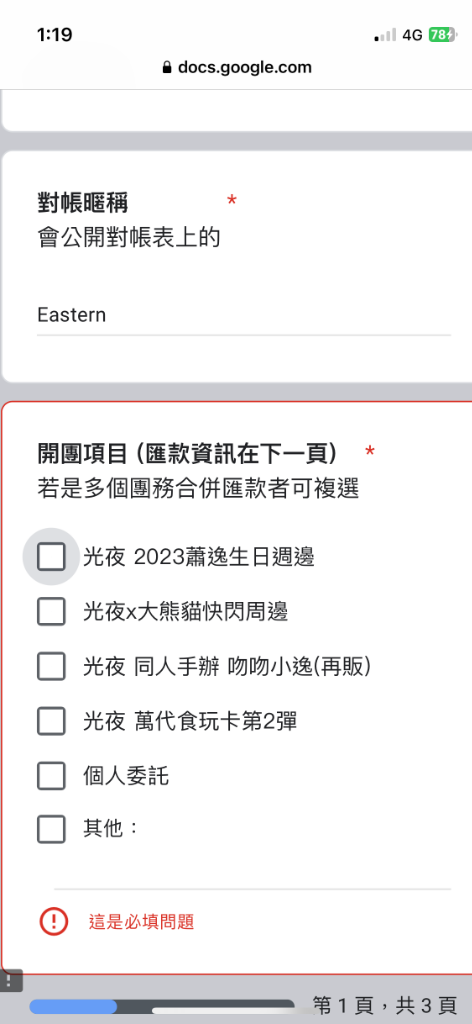Viewport: 472px width, 1024px height.
Task: Open the report problem exclamation icon at bottom-left
Action: (x=9, y=980)
